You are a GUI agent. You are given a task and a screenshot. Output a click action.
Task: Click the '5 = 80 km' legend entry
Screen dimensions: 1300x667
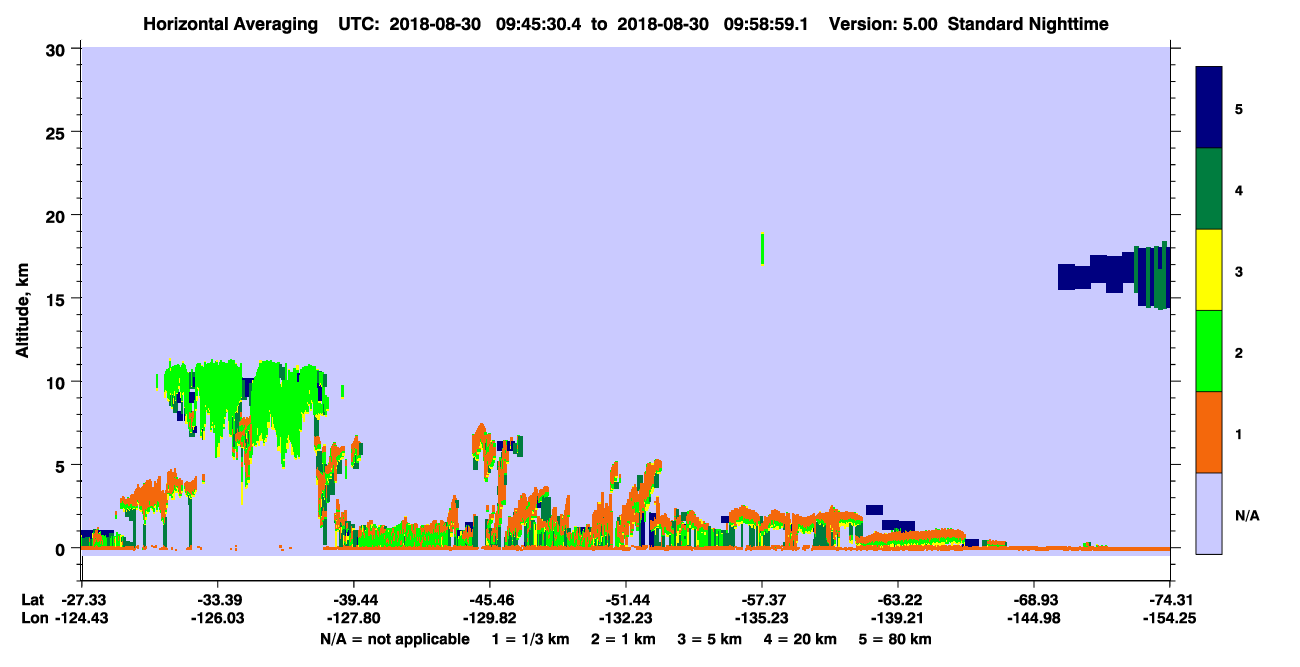(896, 639)
